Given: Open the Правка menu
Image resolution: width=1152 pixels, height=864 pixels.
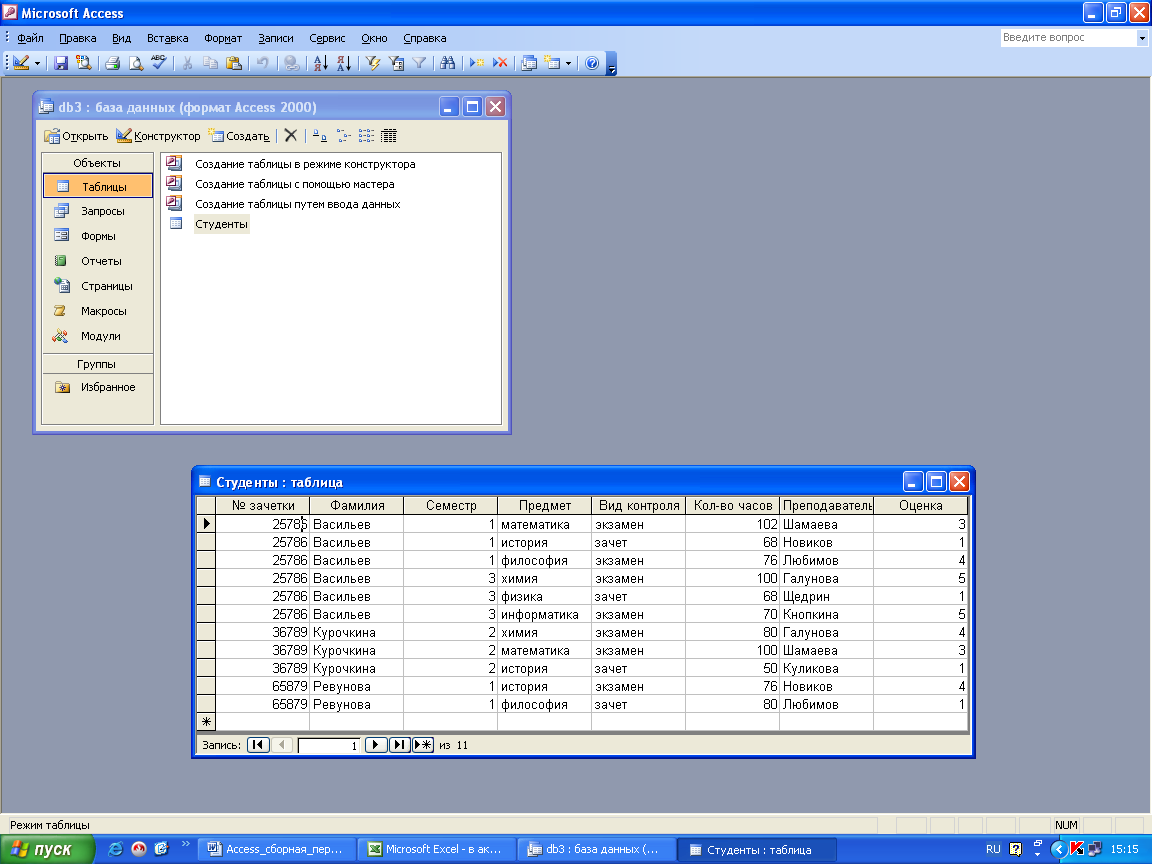Looking at the screenshot, I should coord(78,38).
